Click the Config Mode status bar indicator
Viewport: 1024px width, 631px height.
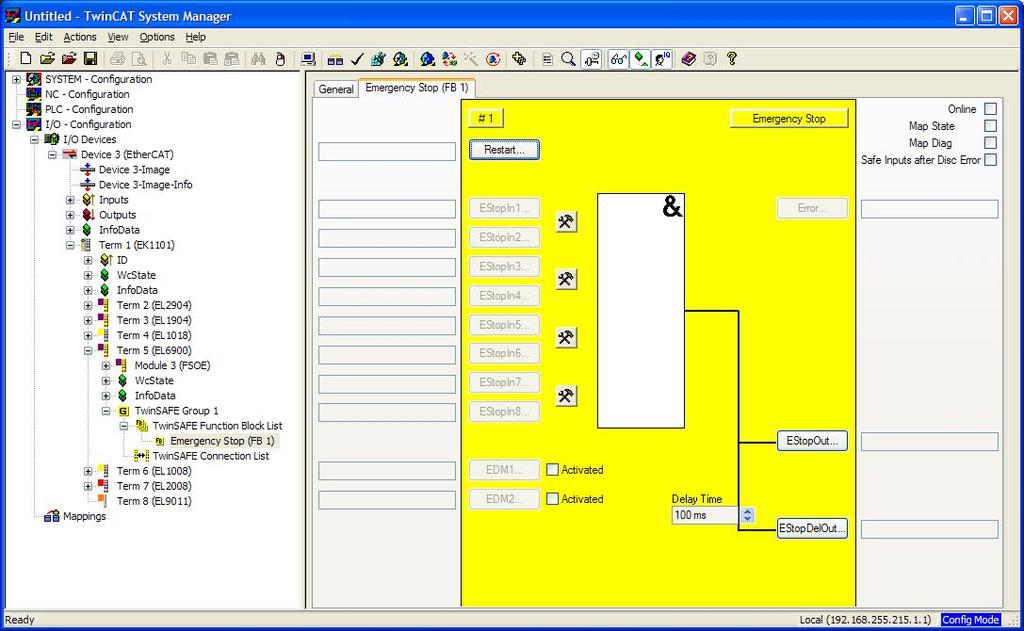pos(970,619)
